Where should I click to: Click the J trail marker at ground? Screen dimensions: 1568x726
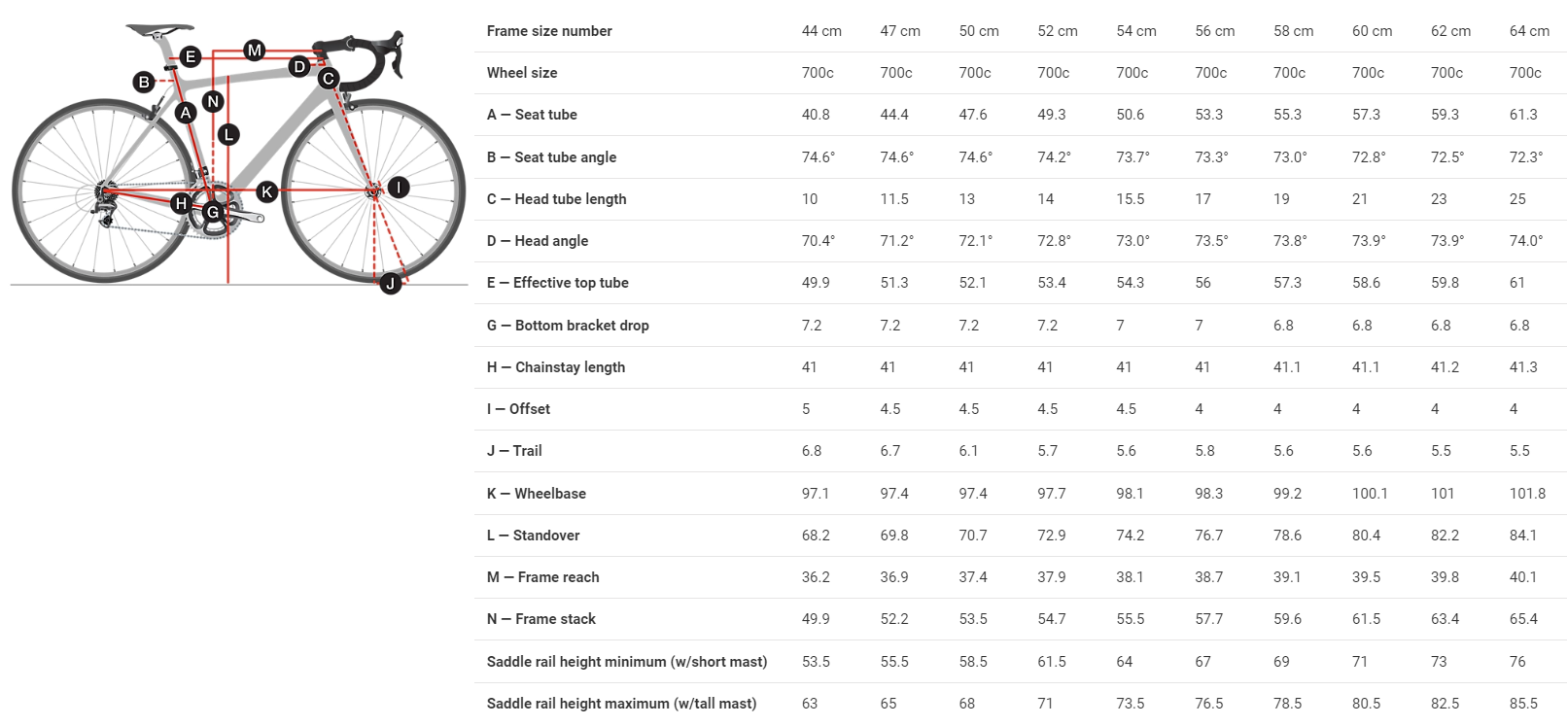[390, 284]
